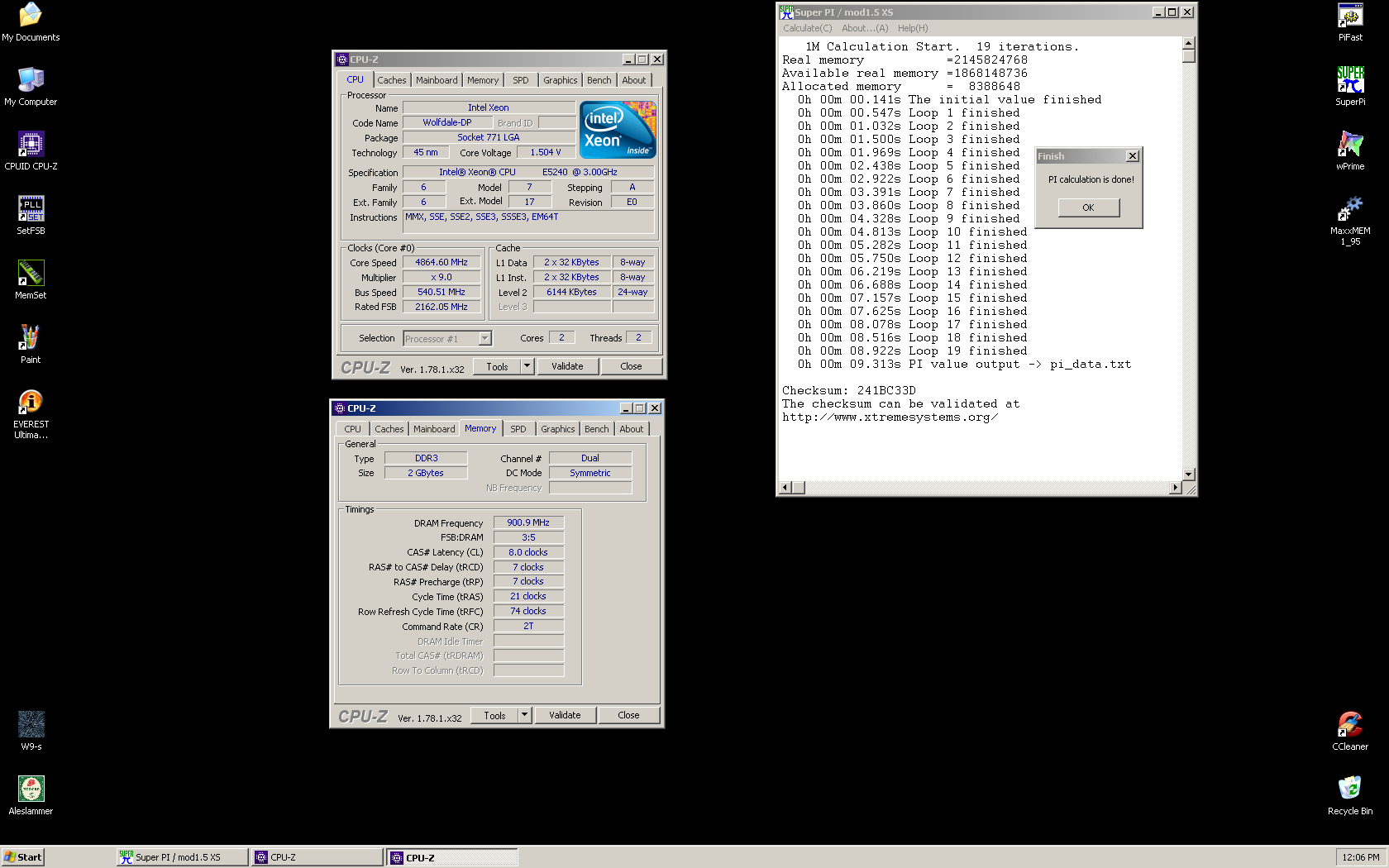Launch CPUID CPU-Z from the desktop
Screen dimensions: 1389x868
[31, 150]
